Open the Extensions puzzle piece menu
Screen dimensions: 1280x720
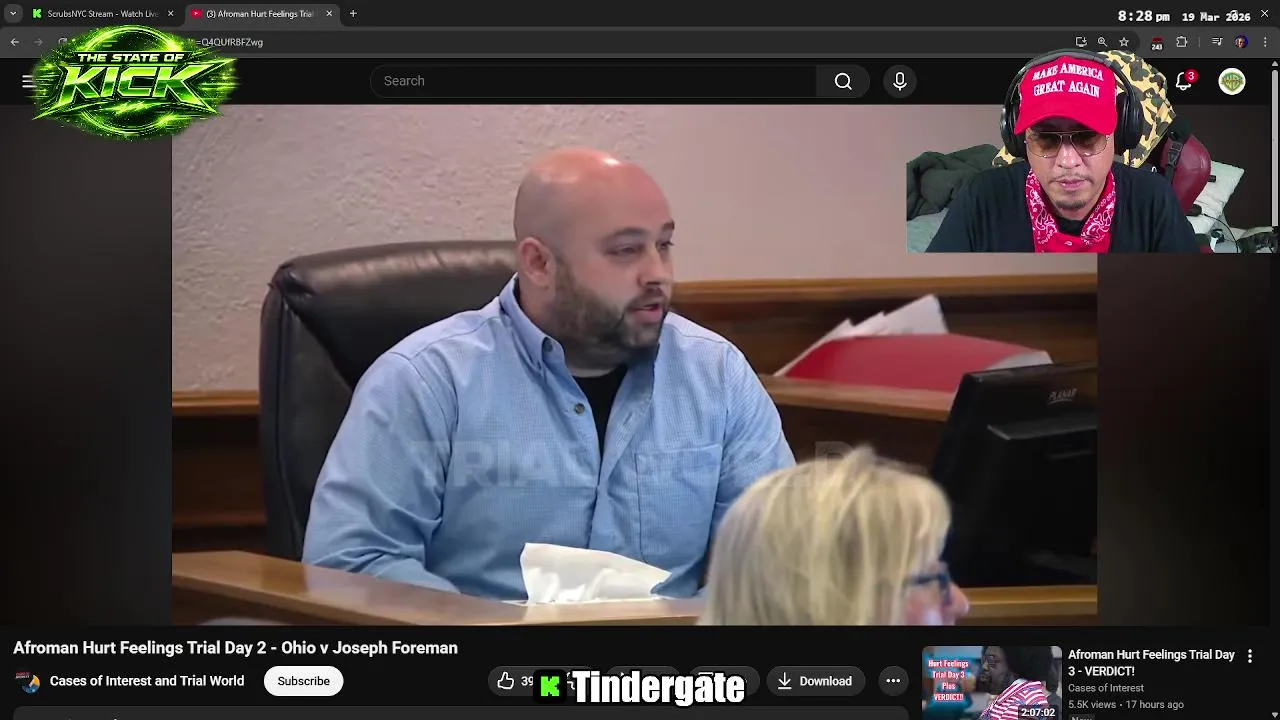tap(1182, 42)
